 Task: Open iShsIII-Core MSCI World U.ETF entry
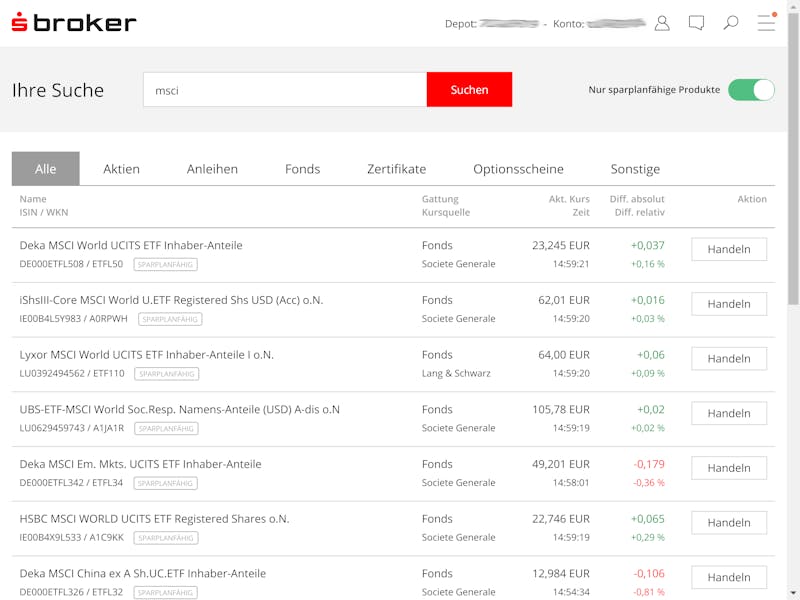coord(171,300)
